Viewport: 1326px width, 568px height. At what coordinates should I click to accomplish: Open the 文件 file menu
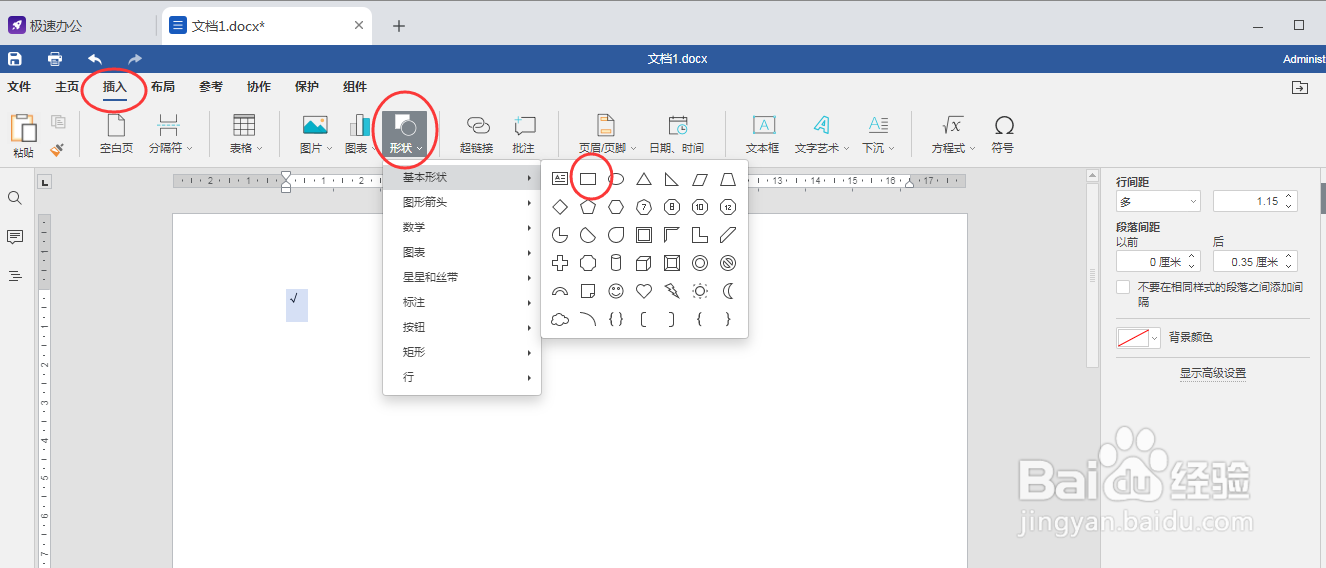[x=19, y=87]
